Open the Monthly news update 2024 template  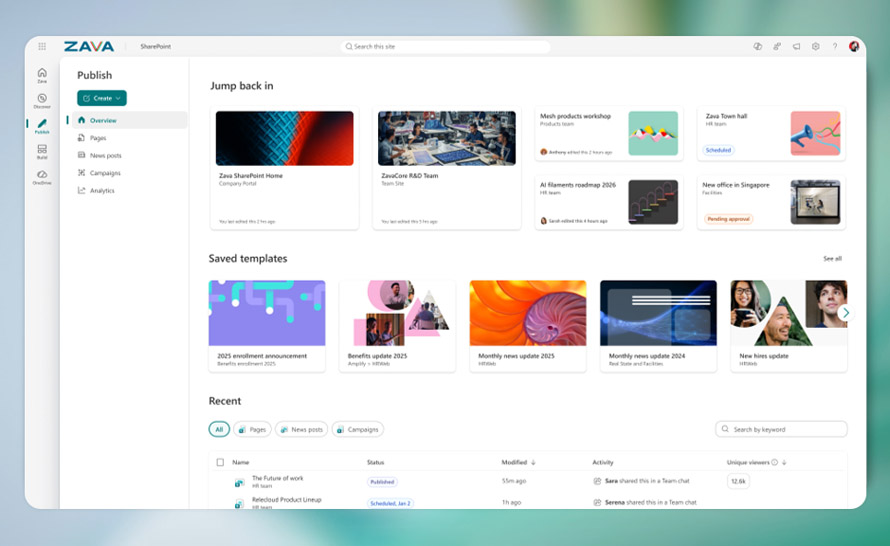[658, 326]
